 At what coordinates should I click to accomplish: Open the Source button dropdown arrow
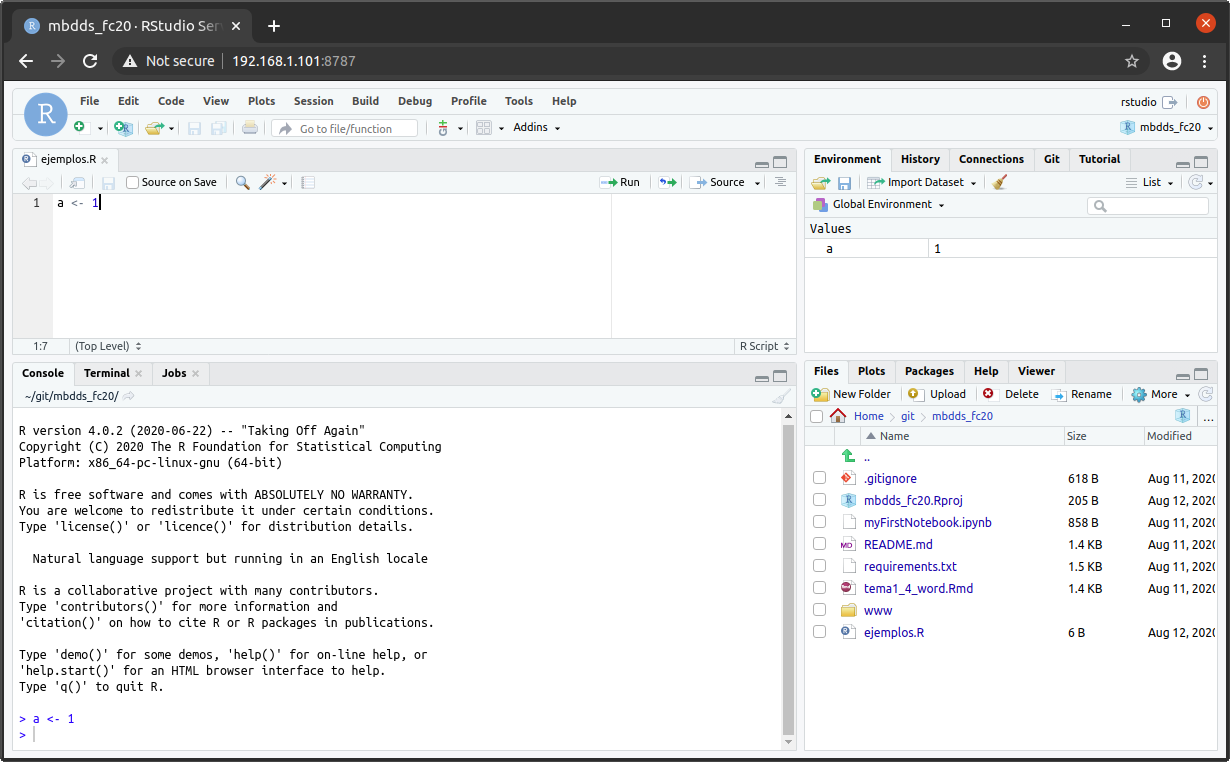coord(758,183)
